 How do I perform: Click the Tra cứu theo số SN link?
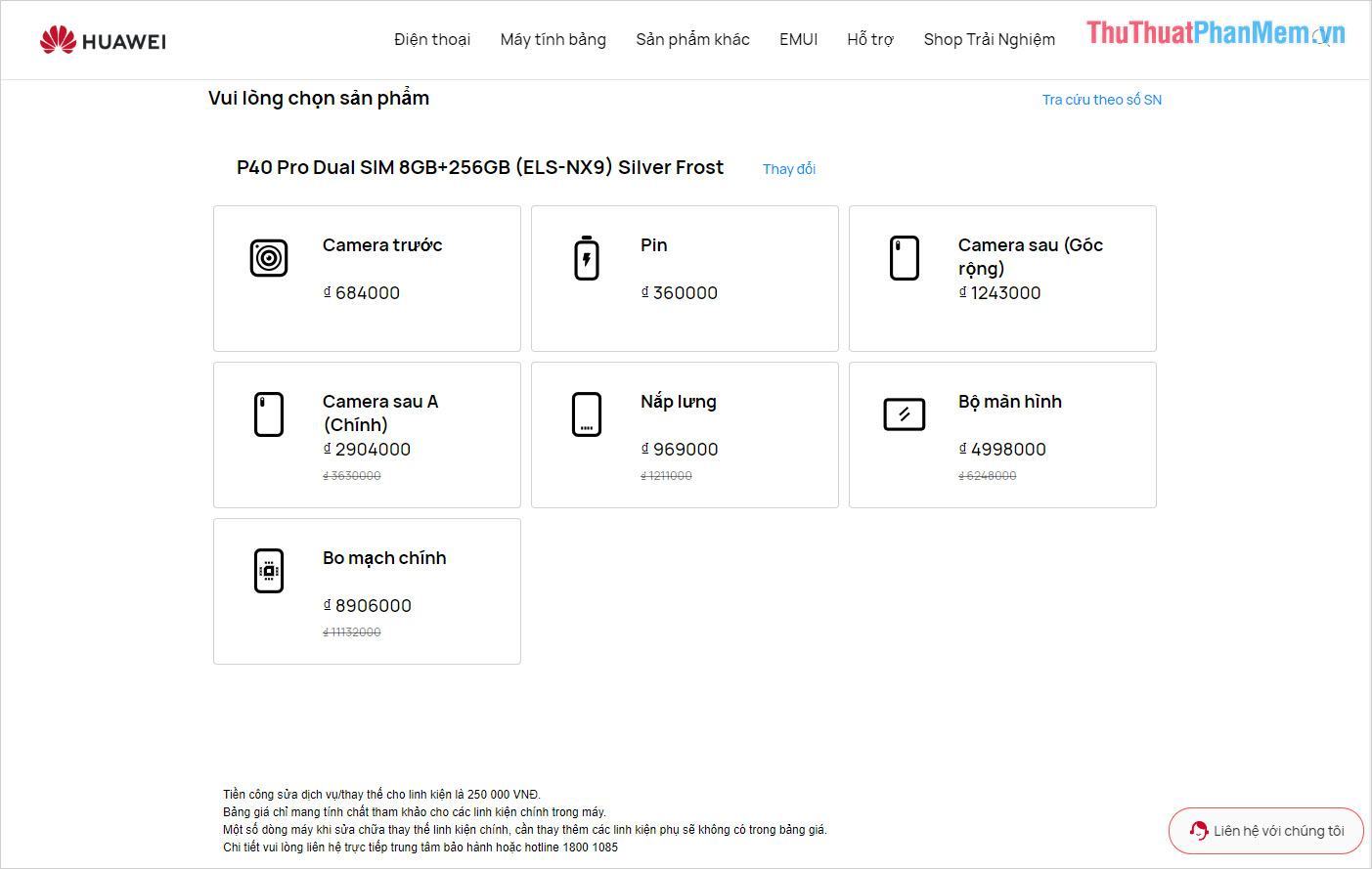click(1102, 100)
